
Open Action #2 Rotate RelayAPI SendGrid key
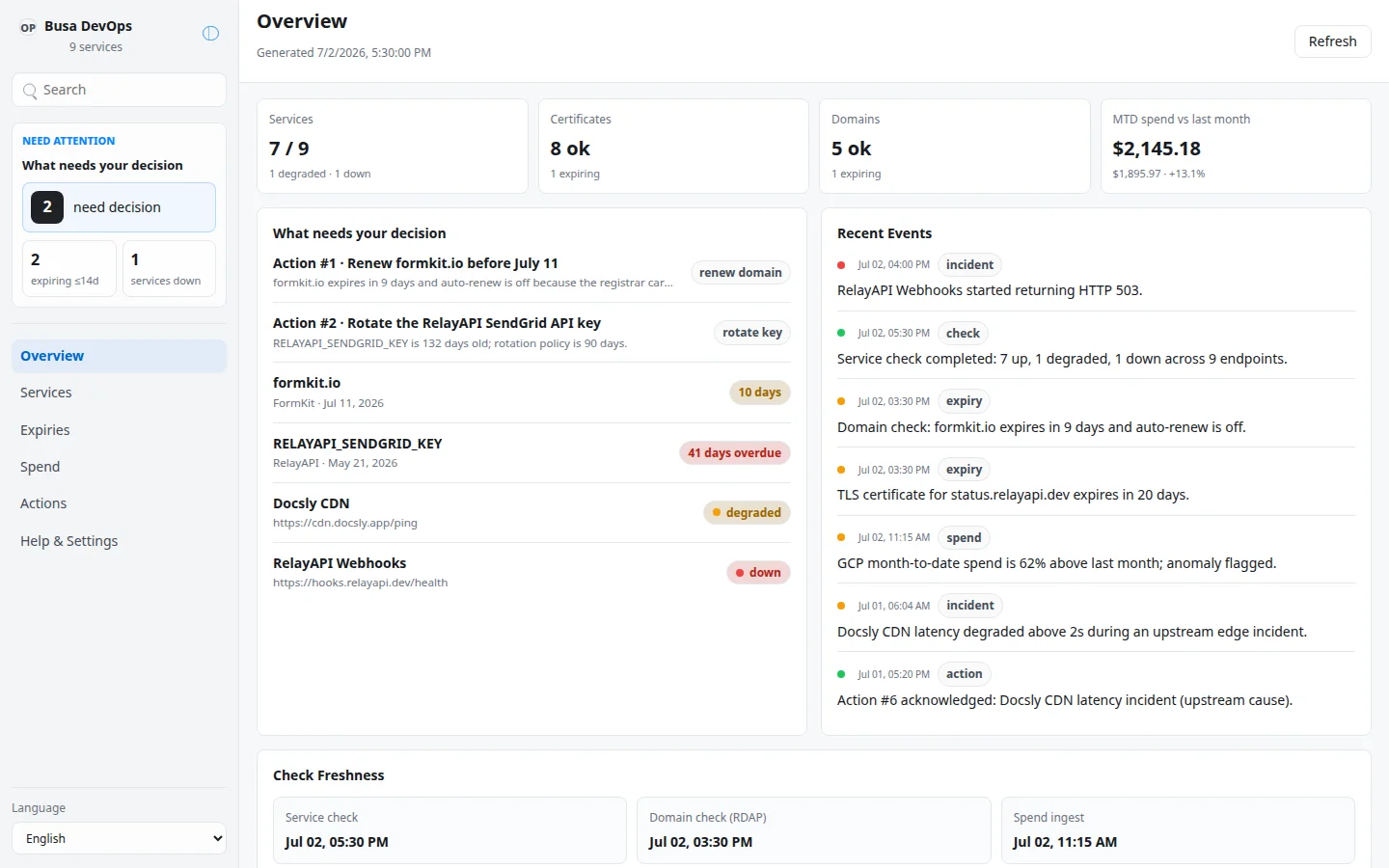tap(531, 333)
